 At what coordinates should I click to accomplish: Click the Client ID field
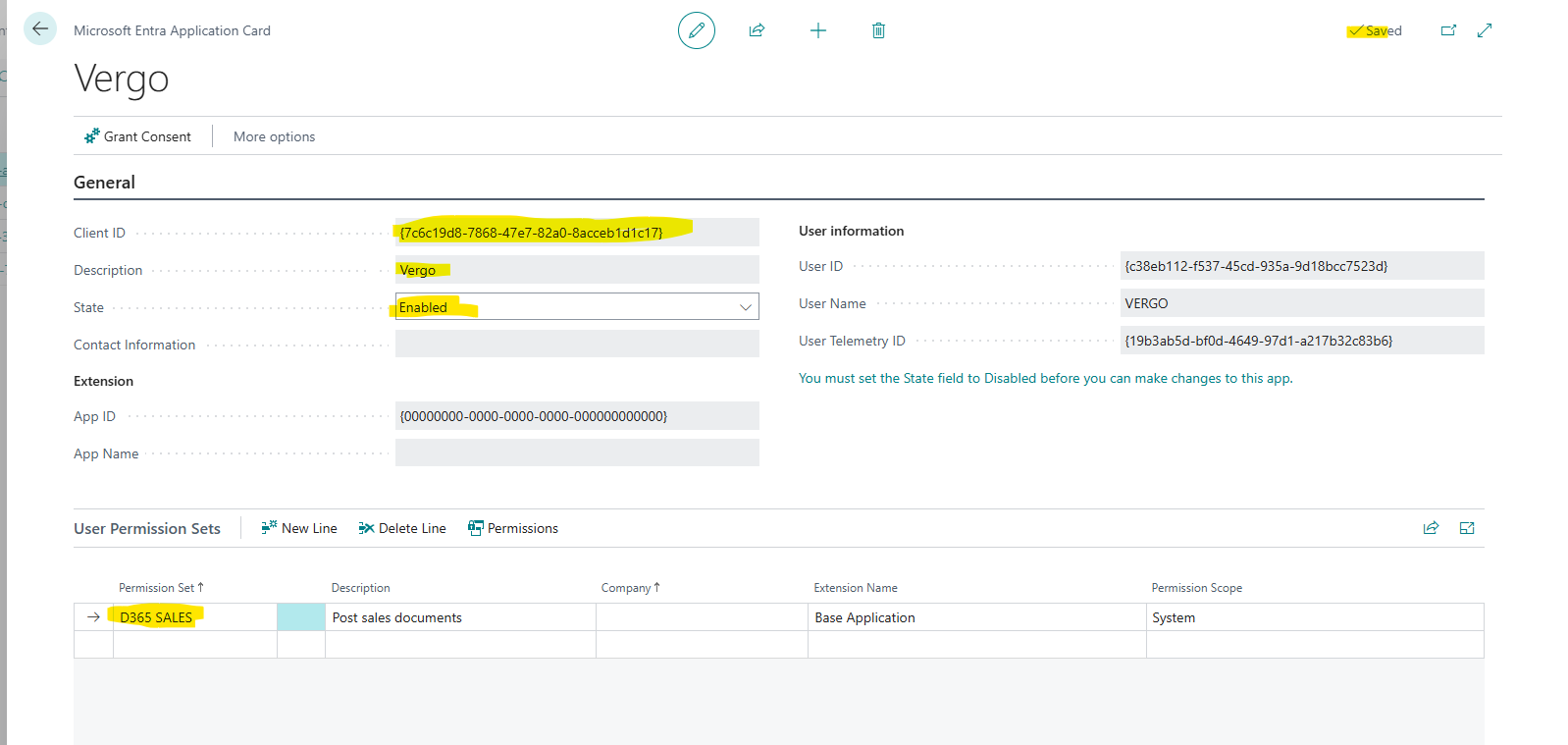(577, 232)
